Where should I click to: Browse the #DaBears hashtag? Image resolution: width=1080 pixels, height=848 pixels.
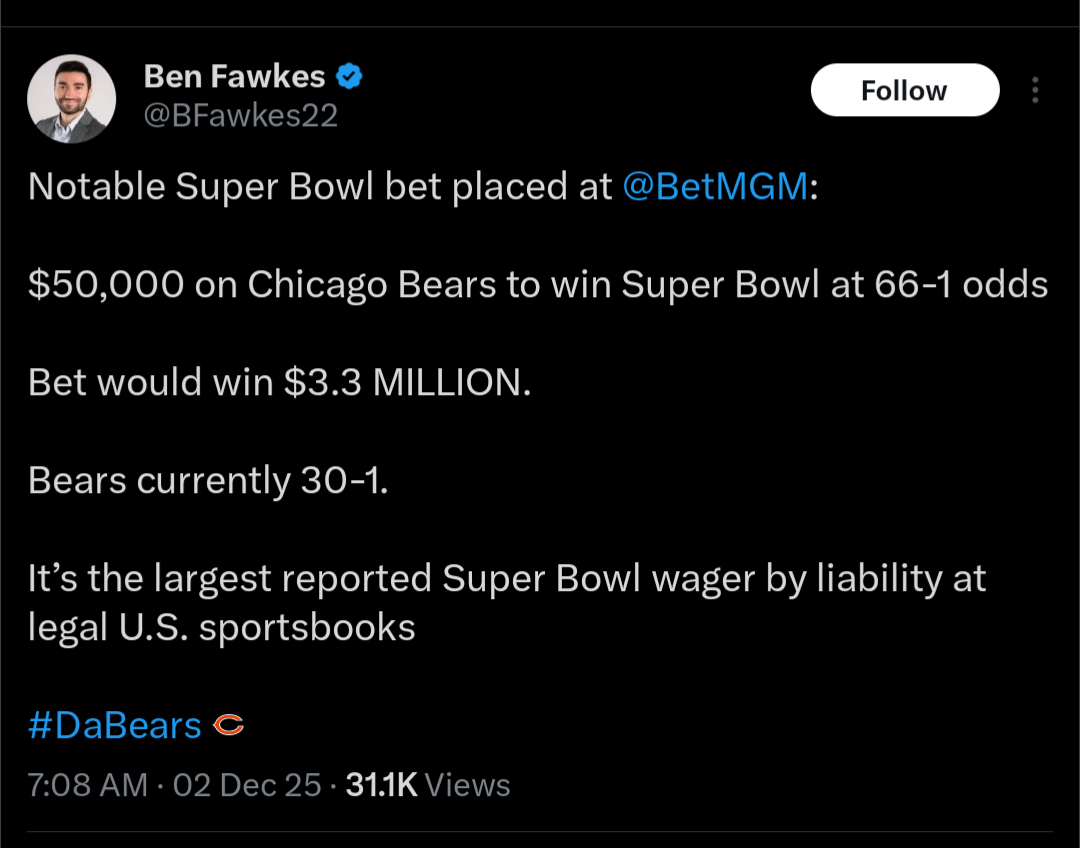coord(113,724)
